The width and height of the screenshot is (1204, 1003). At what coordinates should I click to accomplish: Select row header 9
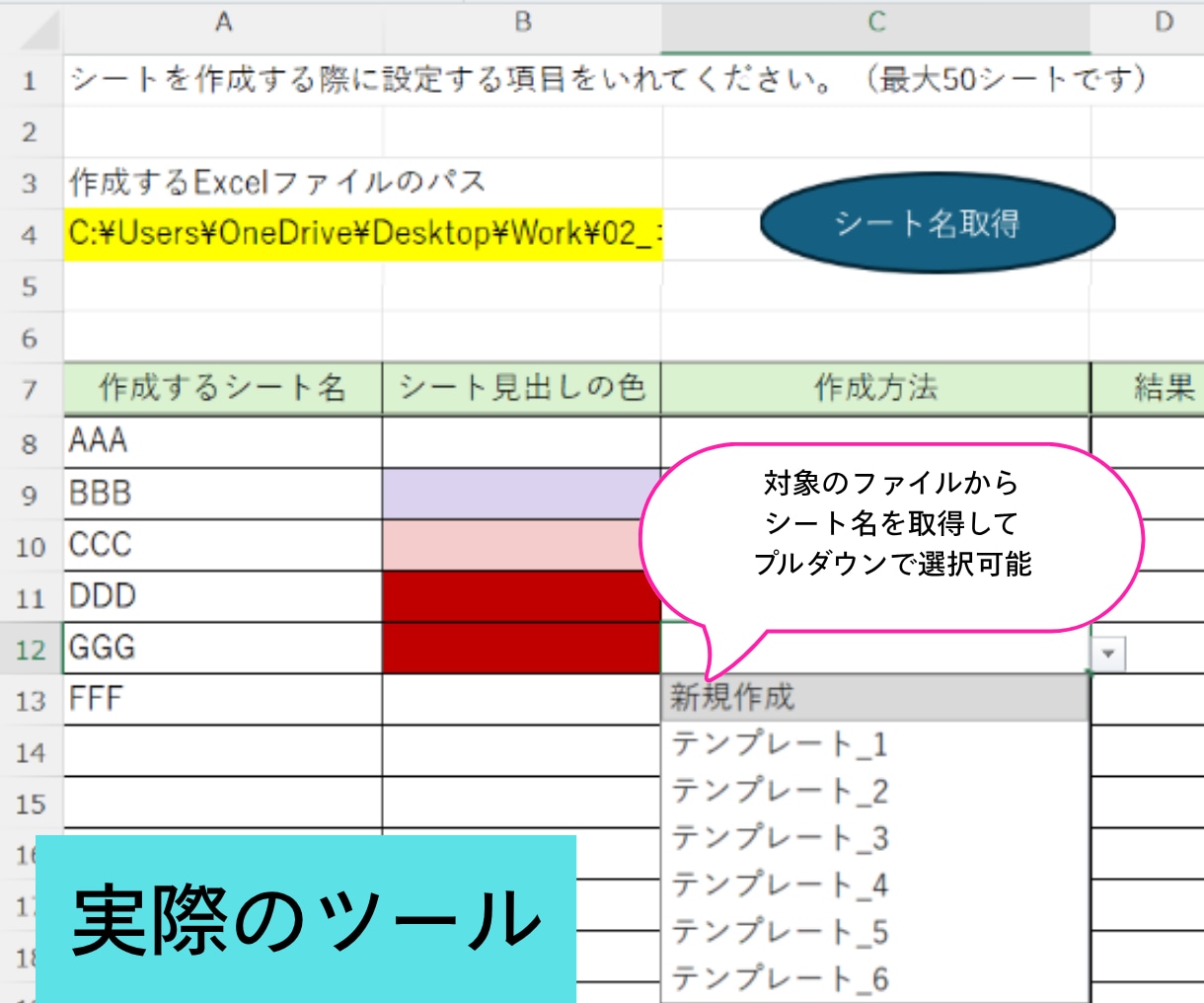pyautogui.click(x=31, y=494)
